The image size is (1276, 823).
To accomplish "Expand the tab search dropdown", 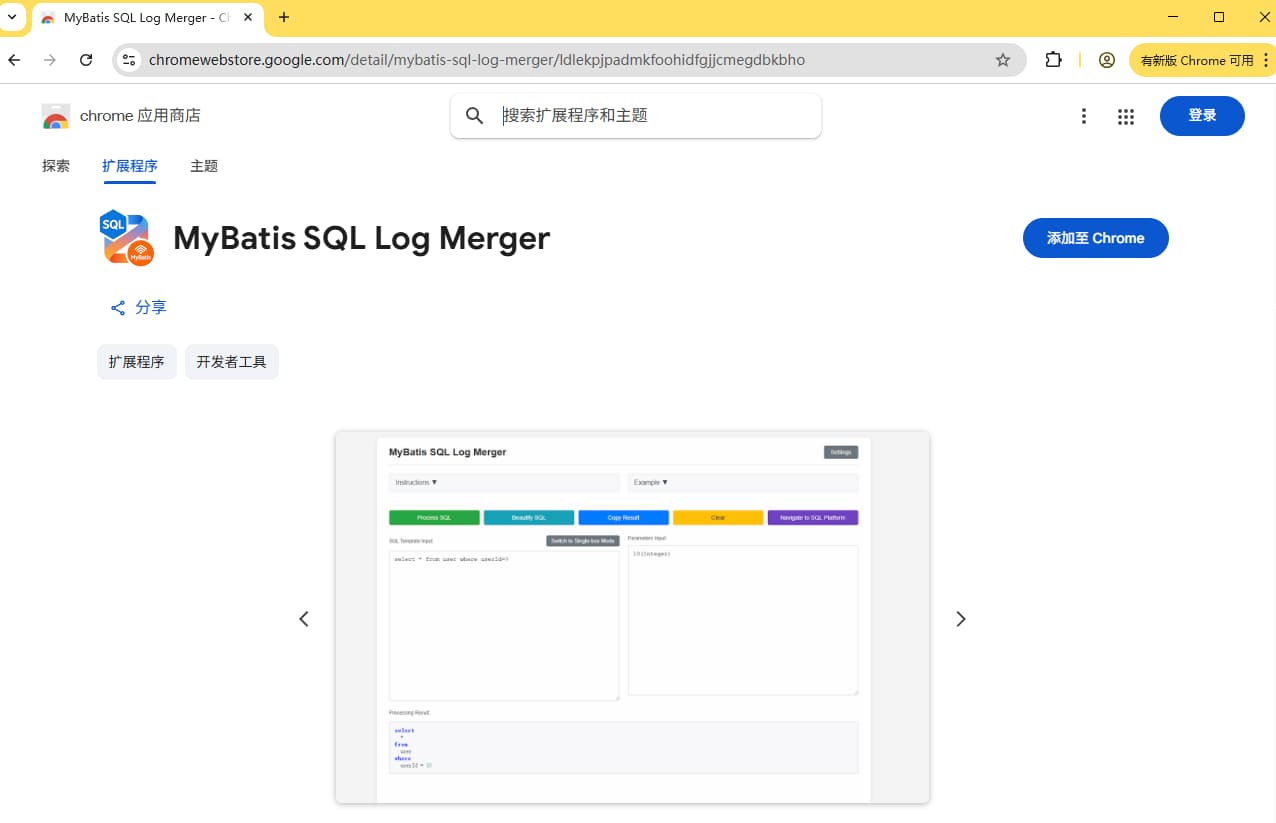I will 11,17.
